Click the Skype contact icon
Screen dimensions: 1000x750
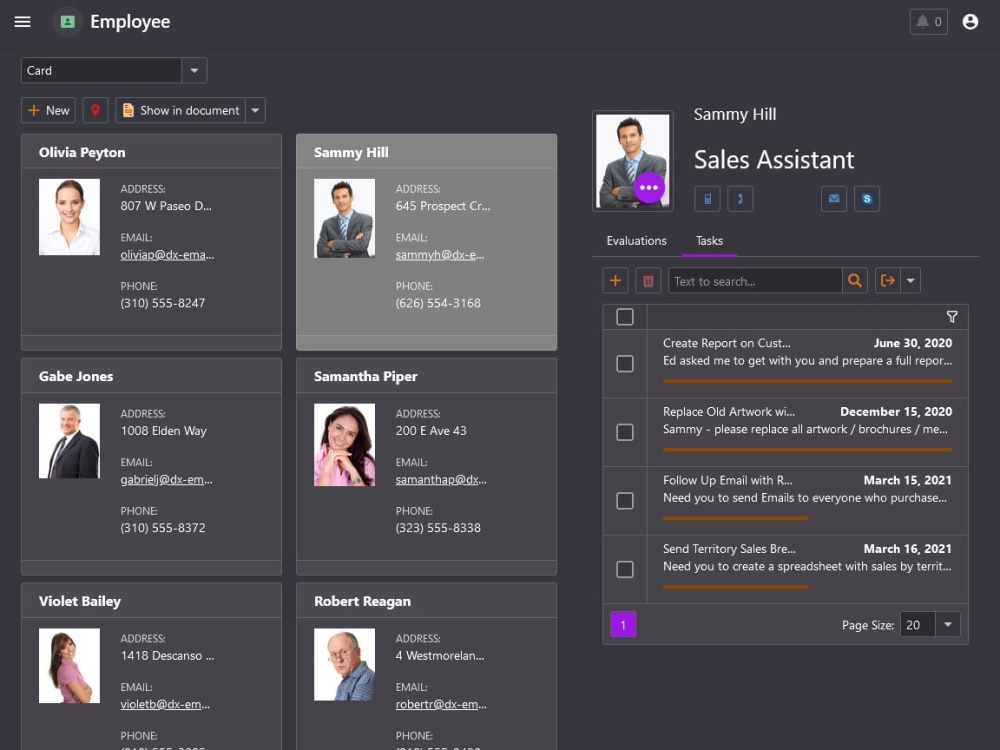(867, 199)
